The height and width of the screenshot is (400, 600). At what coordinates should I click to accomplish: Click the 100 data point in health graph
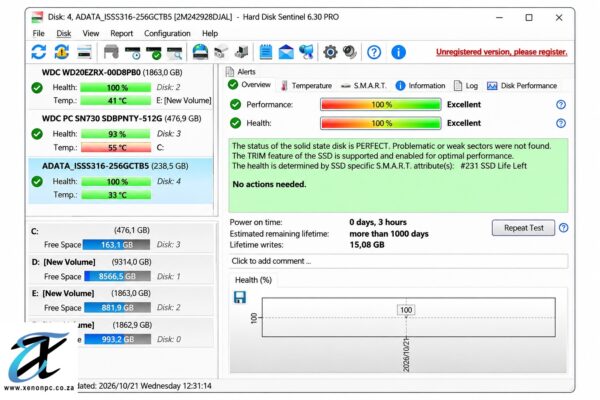(x=406, y=310)
